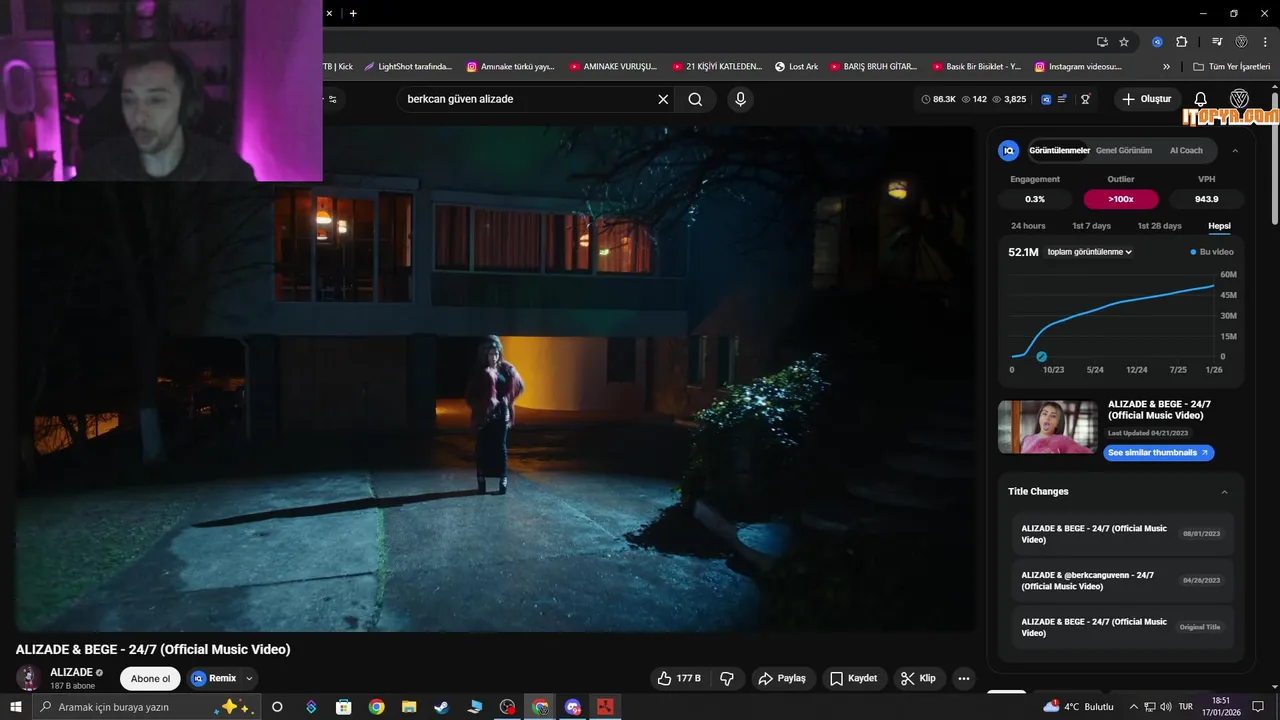
Task: Open the Chrome three-dot menu
Action: point(1265,42)
